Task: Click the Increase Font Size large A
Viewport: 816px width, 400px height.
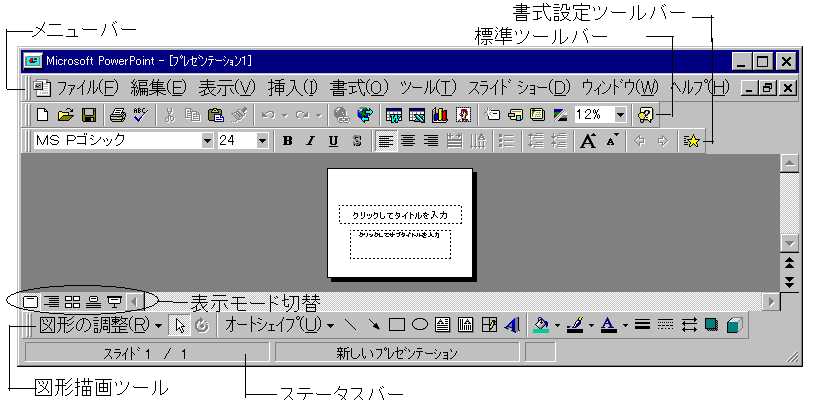Action: pos(588,141)
